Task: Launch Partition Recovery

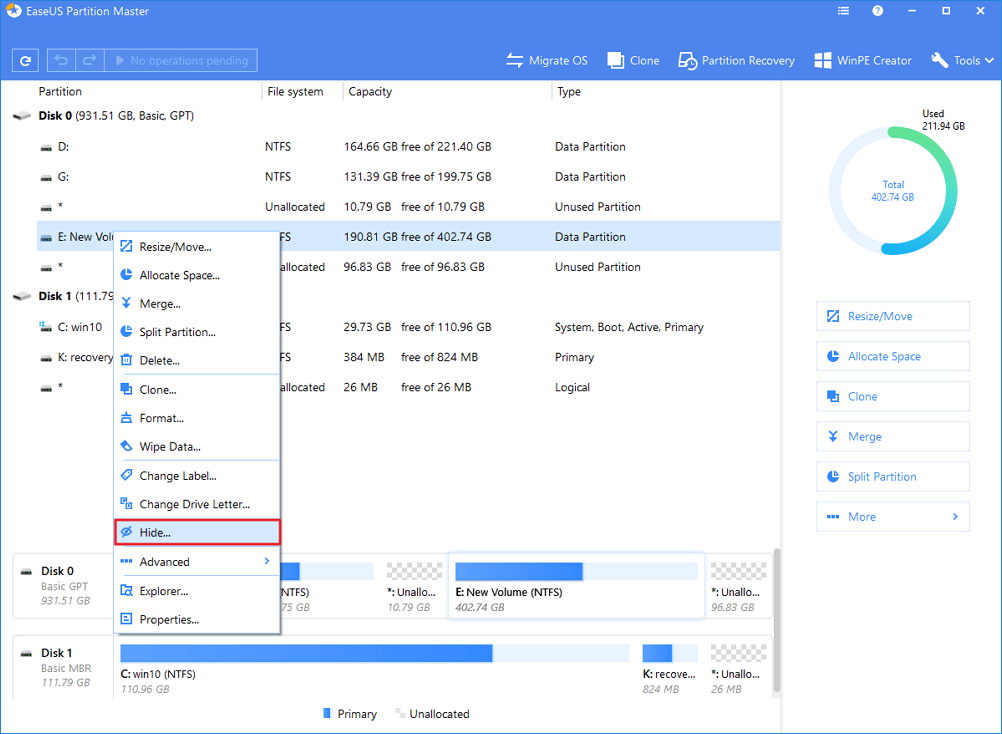Action: pos(736,61)
